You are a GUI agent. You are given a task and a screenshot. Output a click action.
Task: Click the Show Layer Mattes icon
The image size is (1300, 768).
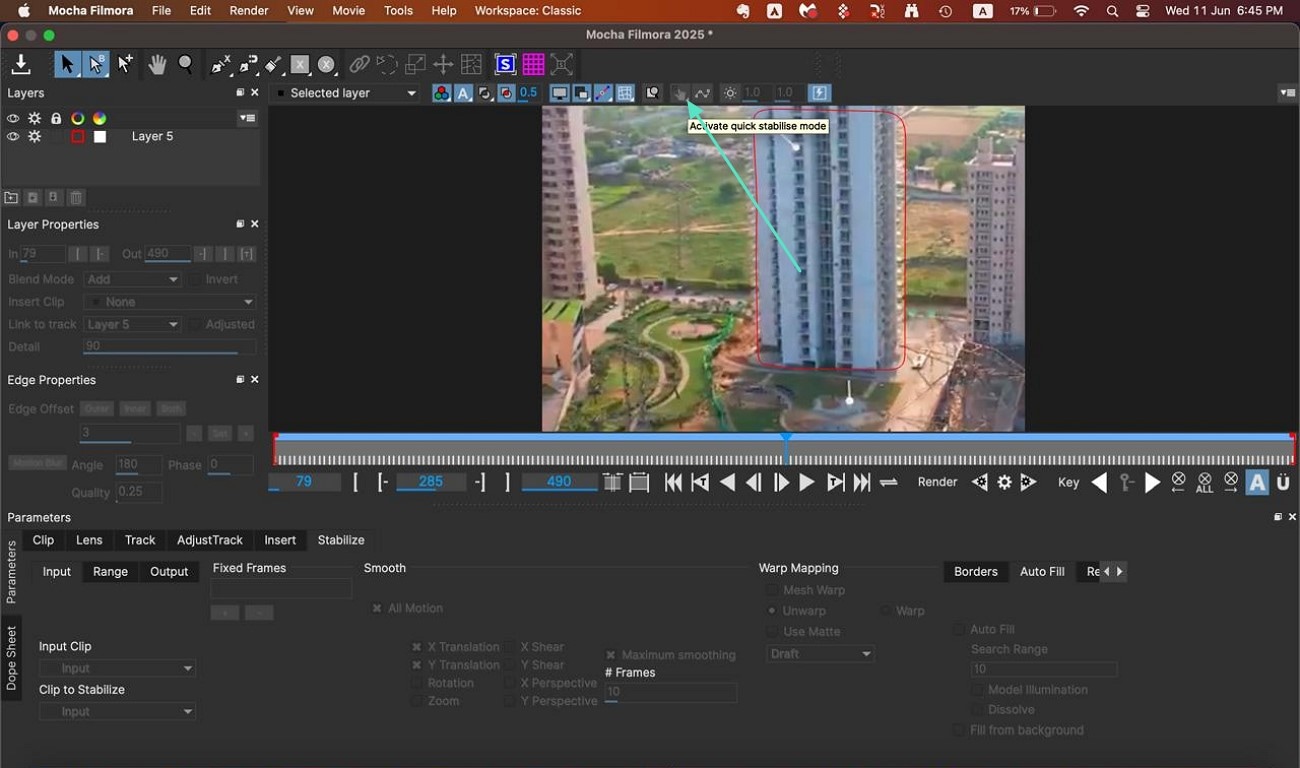[485, 93]
